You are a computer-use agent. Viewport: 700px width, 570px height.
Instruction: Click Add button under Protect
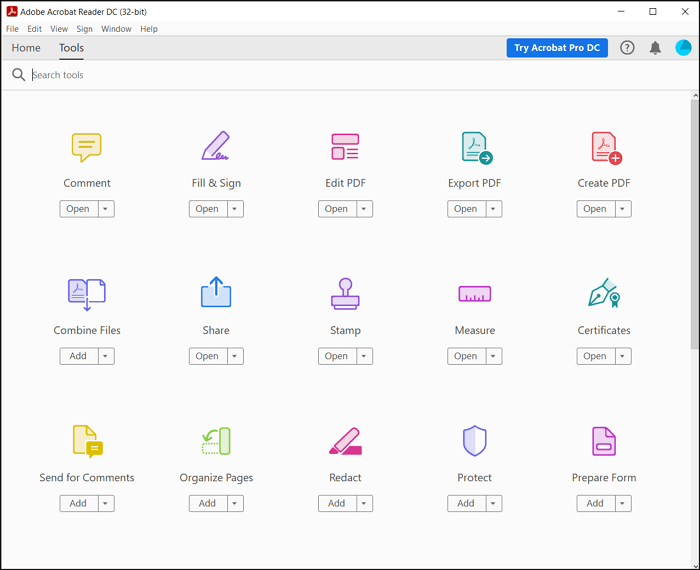pos(466,503)
